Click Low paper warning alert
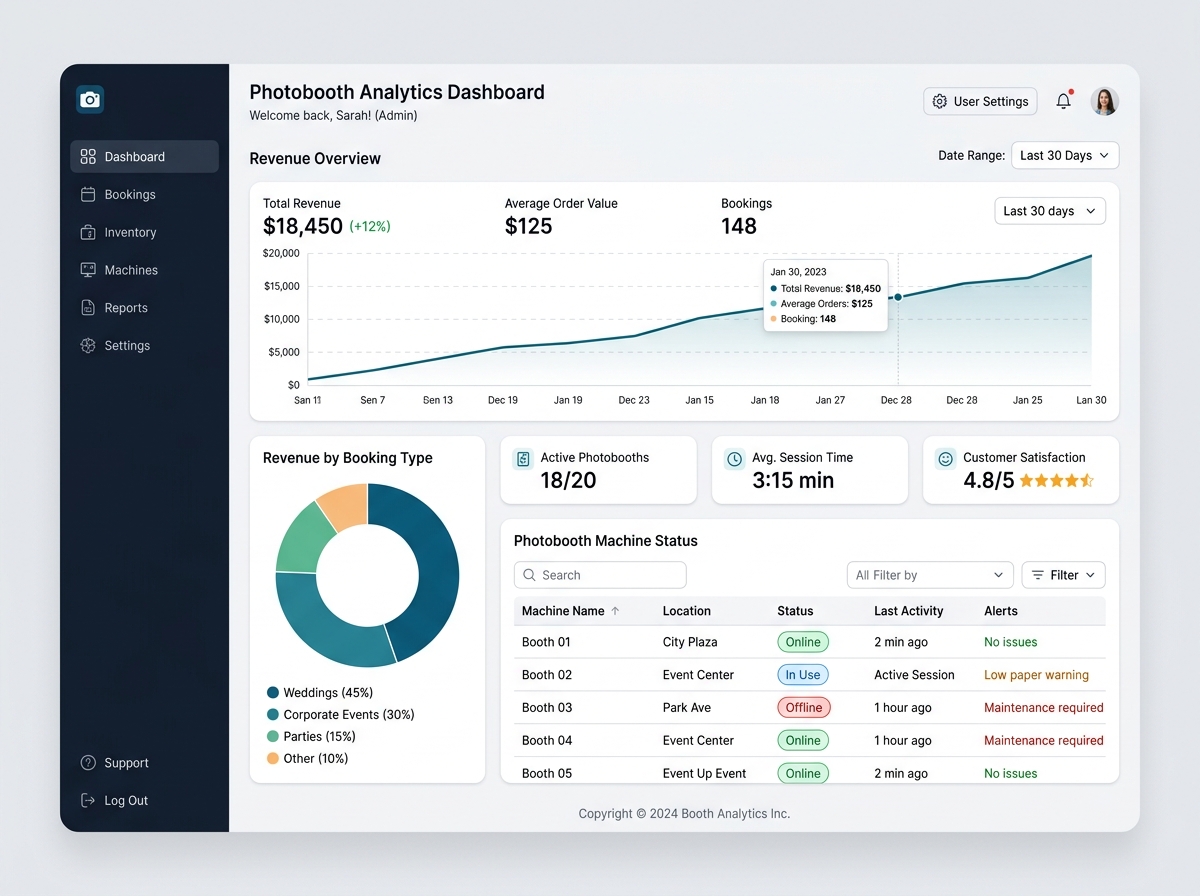 1037,675
